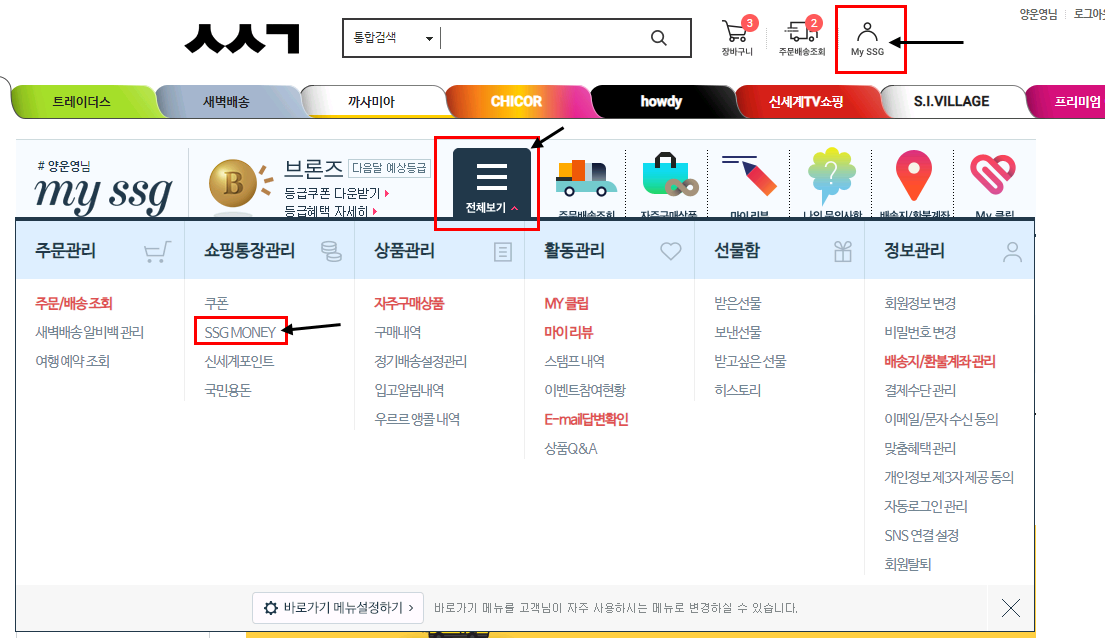
Task: Open 신세계포인트 link
Action: [x=239, y=361]
